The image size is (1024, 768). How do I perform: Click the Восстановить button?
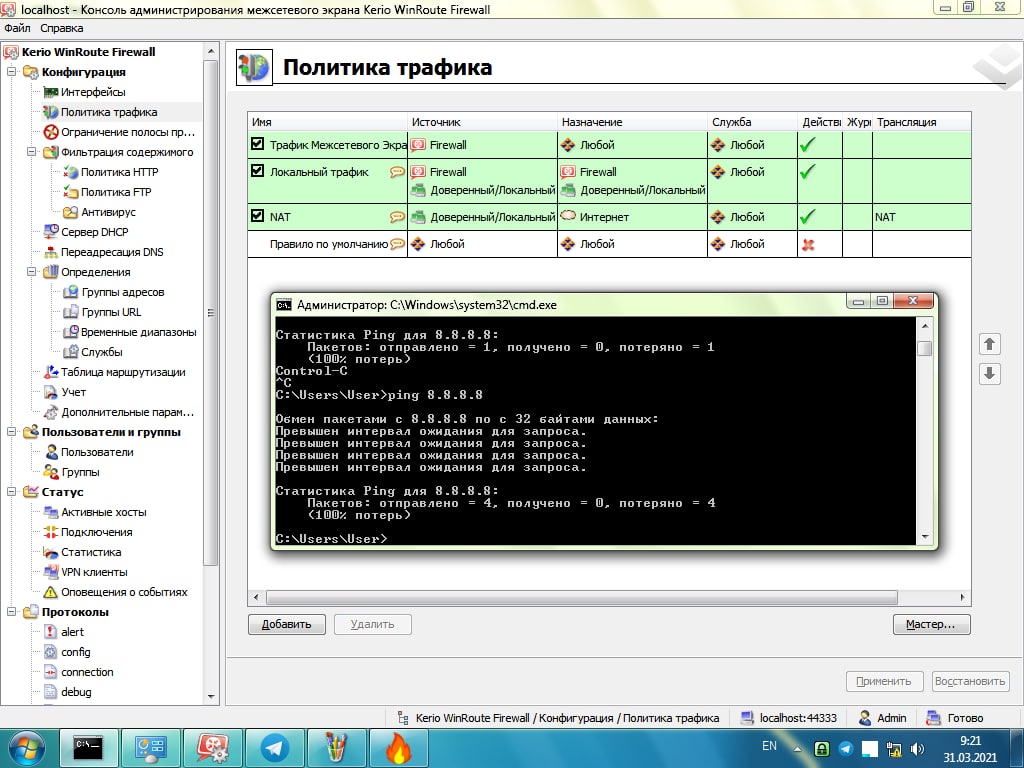pos(970,681)
